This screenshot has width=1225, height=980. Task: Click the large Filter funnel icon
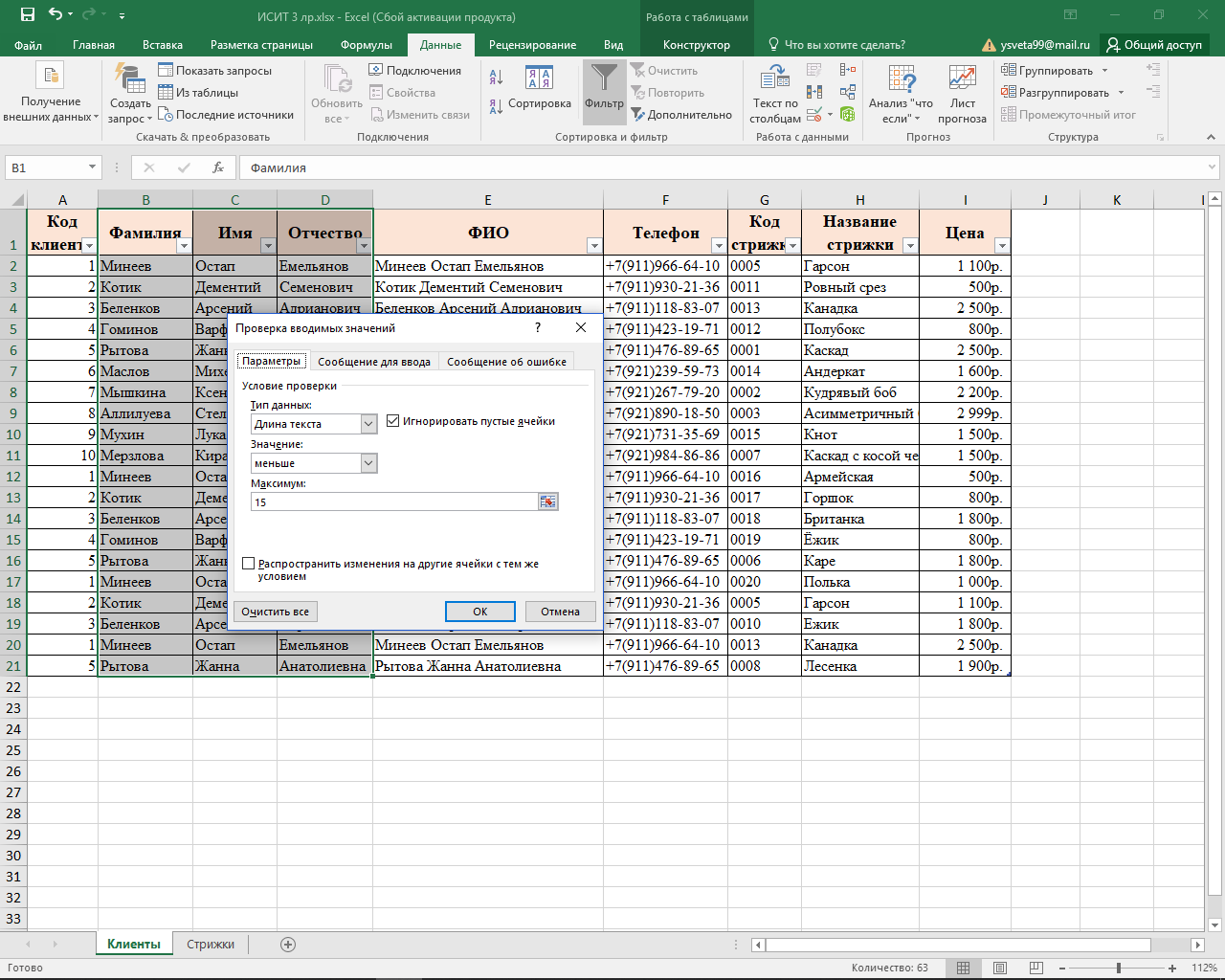click(604, 80)
